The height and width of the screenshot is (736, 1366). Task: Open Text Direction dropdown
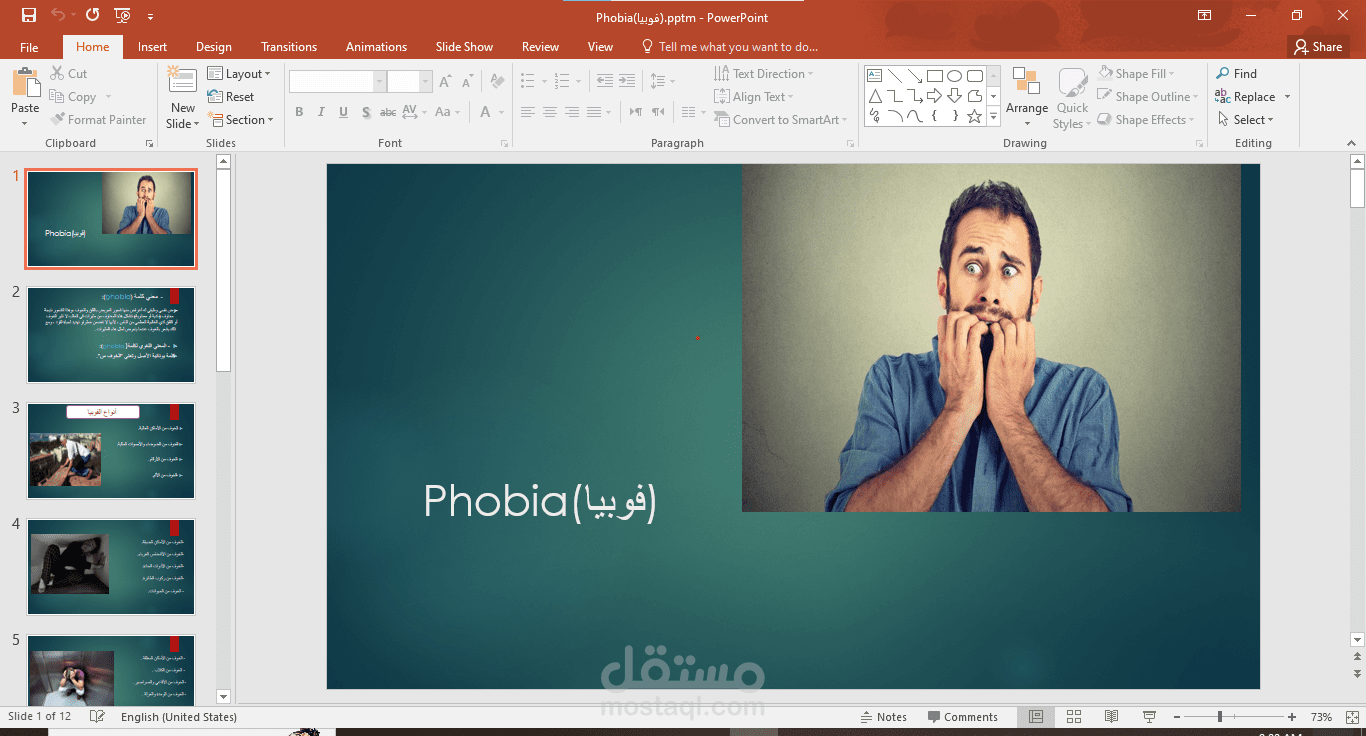(x=764, y=74)
